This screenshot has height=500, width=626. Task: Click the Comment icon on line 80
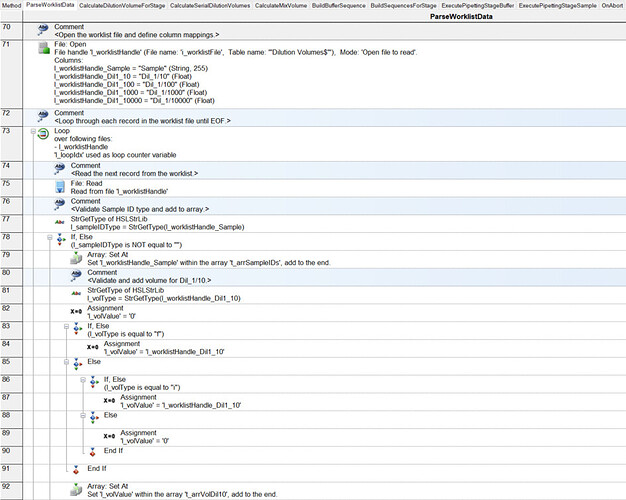click(x=76, y=276)
